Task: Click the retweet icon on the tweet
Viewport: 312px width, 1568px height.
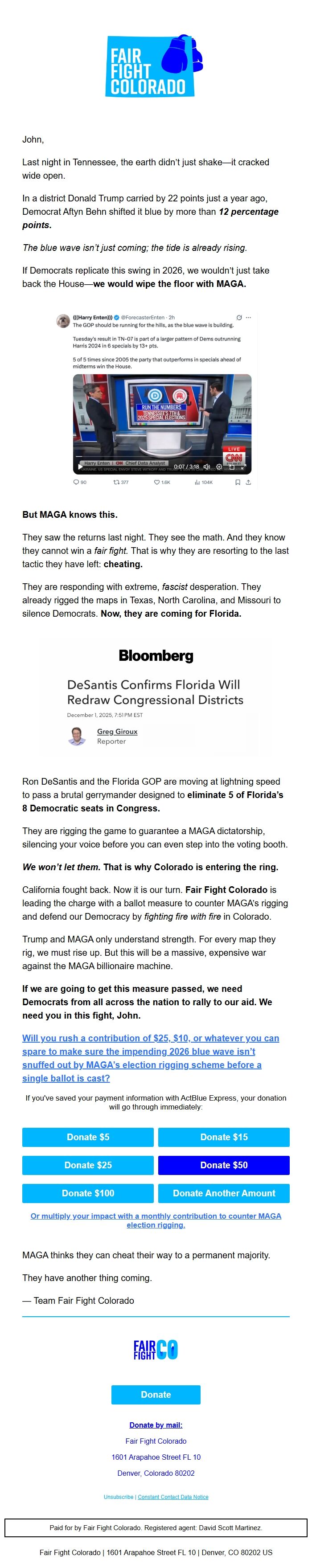Action: (116, 482)
